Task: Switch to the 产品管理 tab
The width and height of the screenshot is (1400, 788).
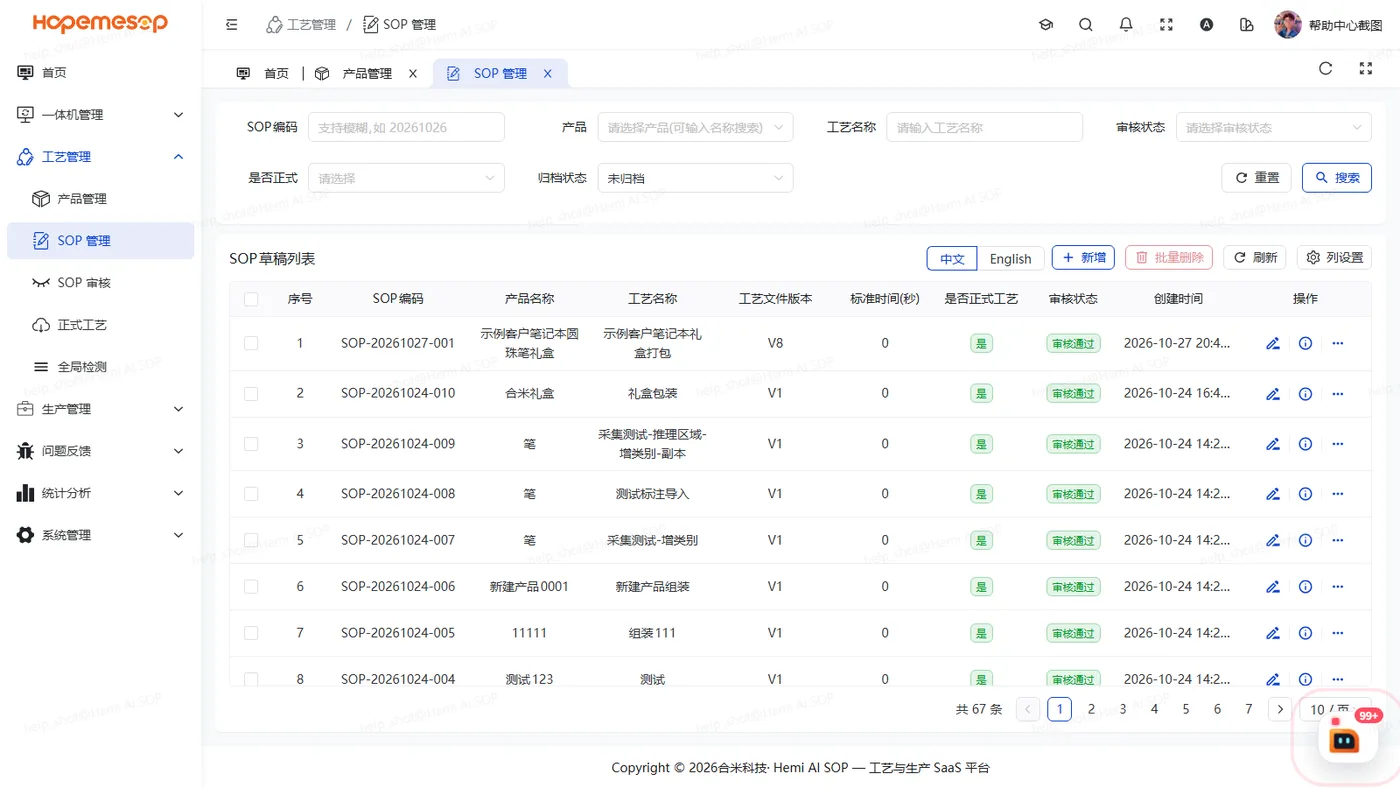Action: [366, 73]
